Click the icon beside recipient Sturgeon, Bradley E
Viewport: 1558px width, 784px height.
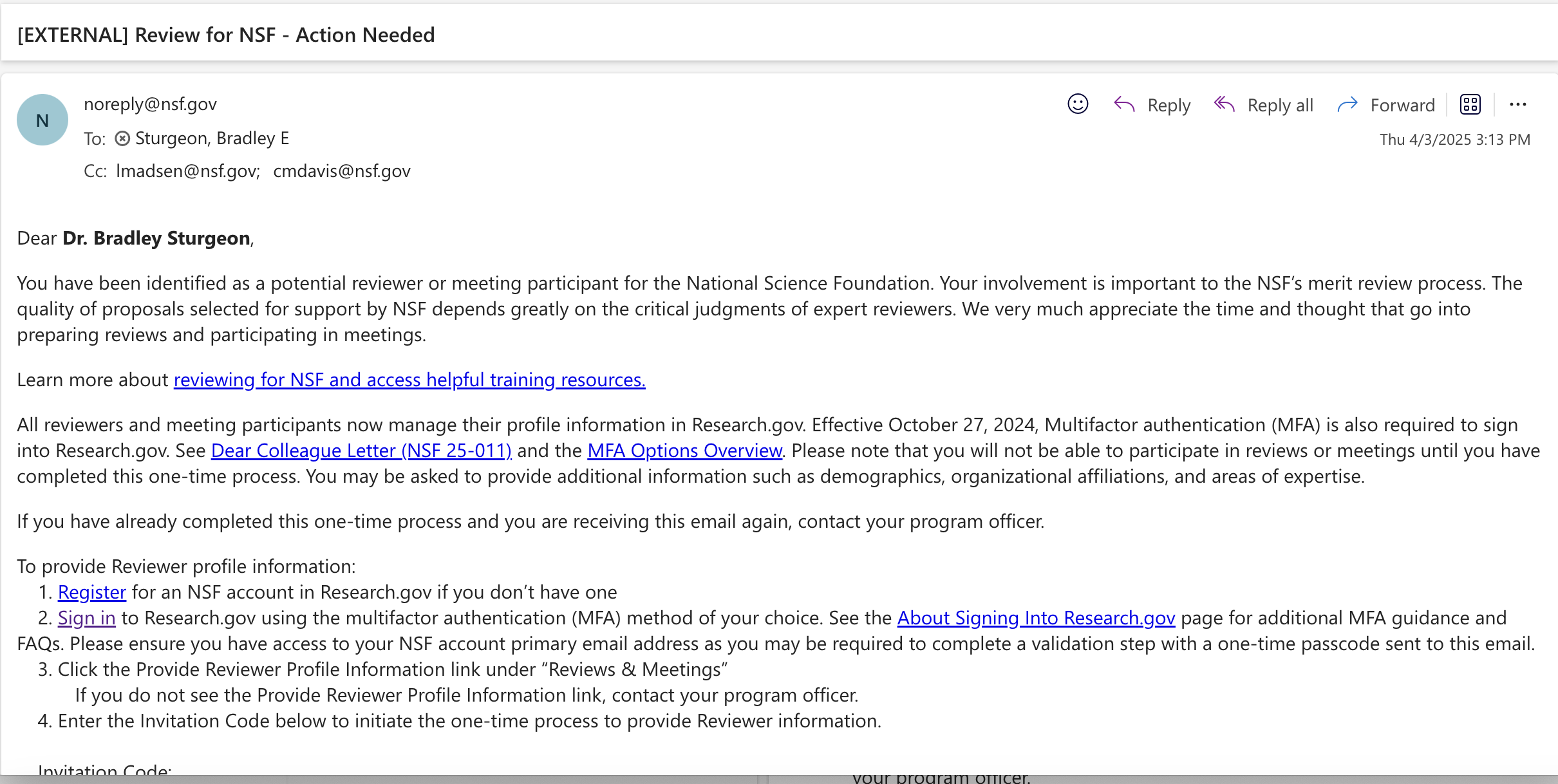[x=122, y=138]
